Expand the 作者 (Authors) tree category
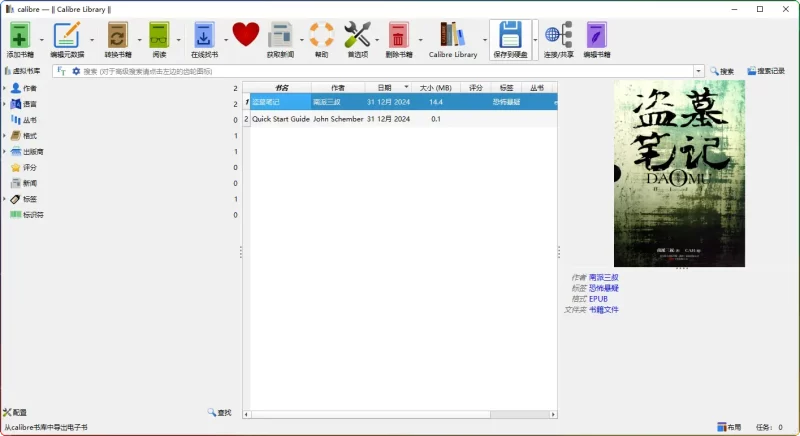The image size is (800, 436). 4,88
